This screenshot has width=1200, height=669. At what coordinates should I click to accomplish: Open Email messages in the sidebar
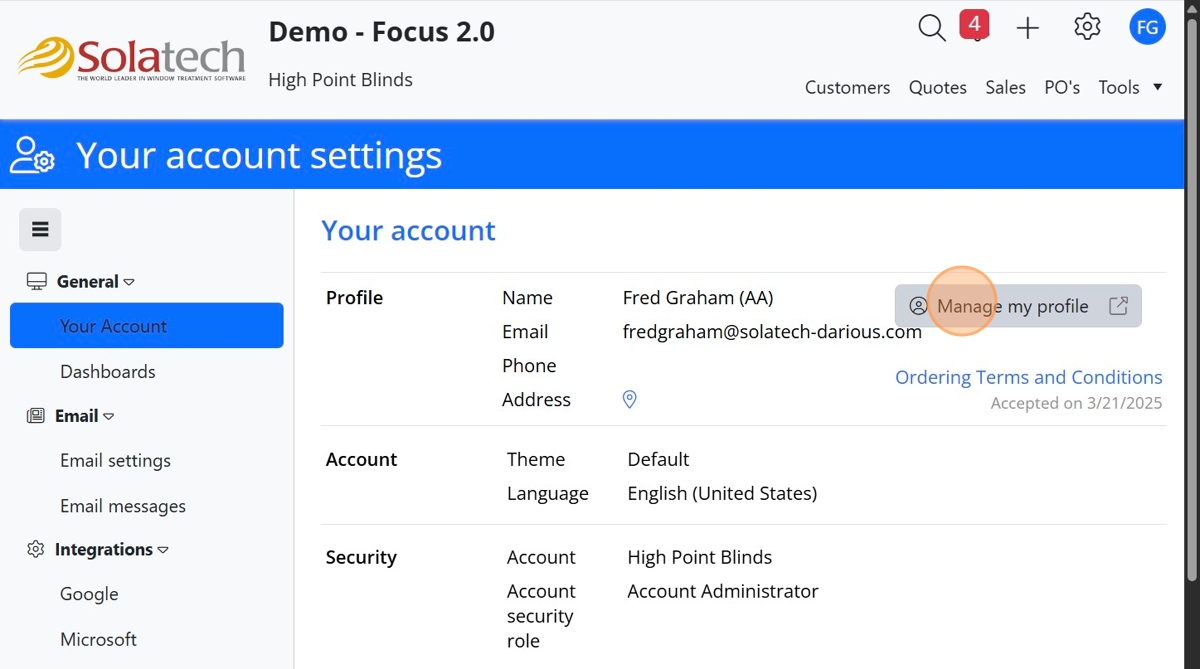(x=123, y=506)
